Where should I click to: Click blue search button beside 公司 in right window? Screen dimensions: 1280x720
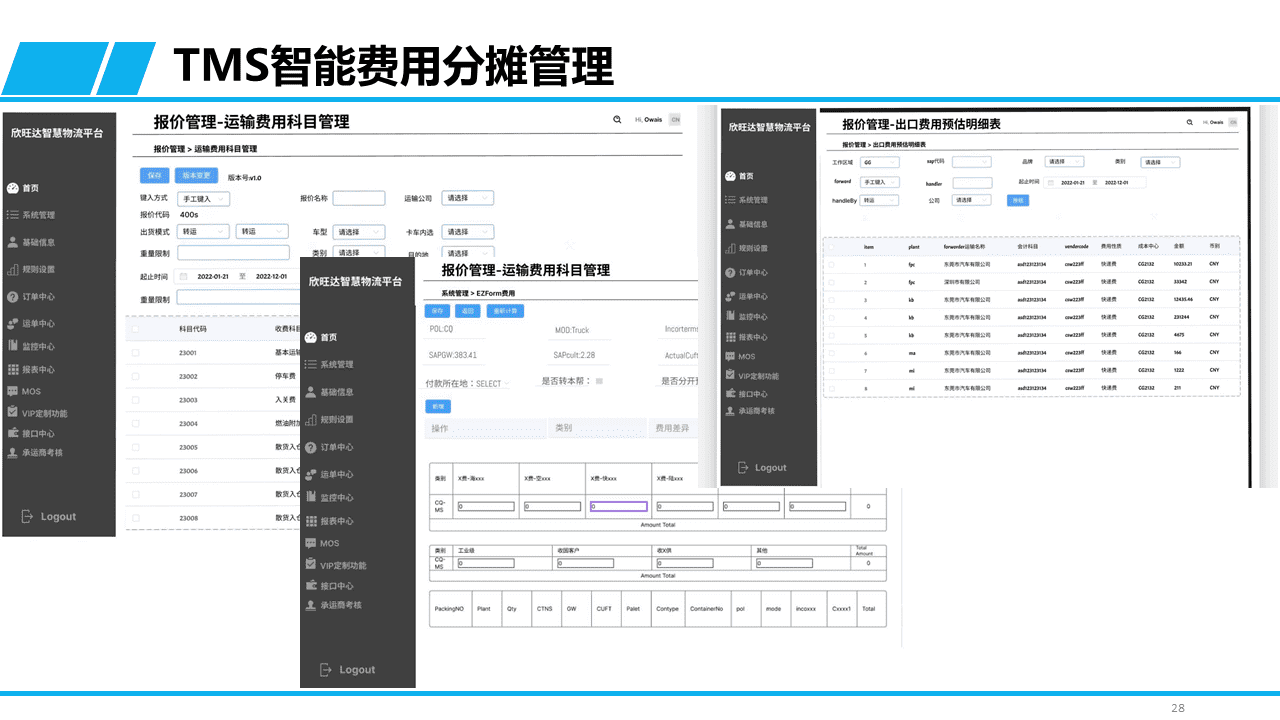pyautogui.click(x=1016, y=200)
